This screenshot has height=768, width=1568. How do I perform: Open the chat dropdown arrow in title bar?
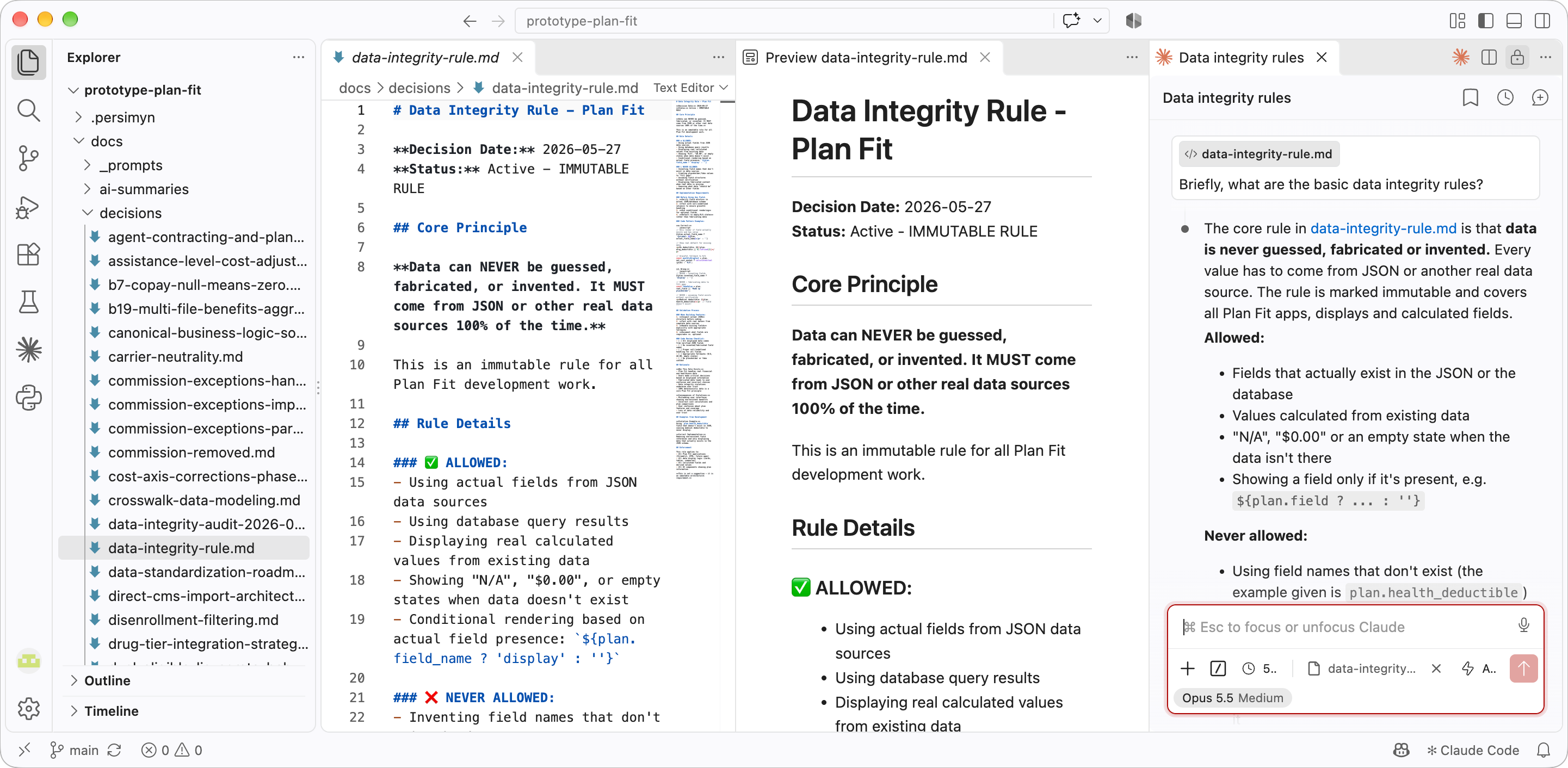tap(1097, 21)
